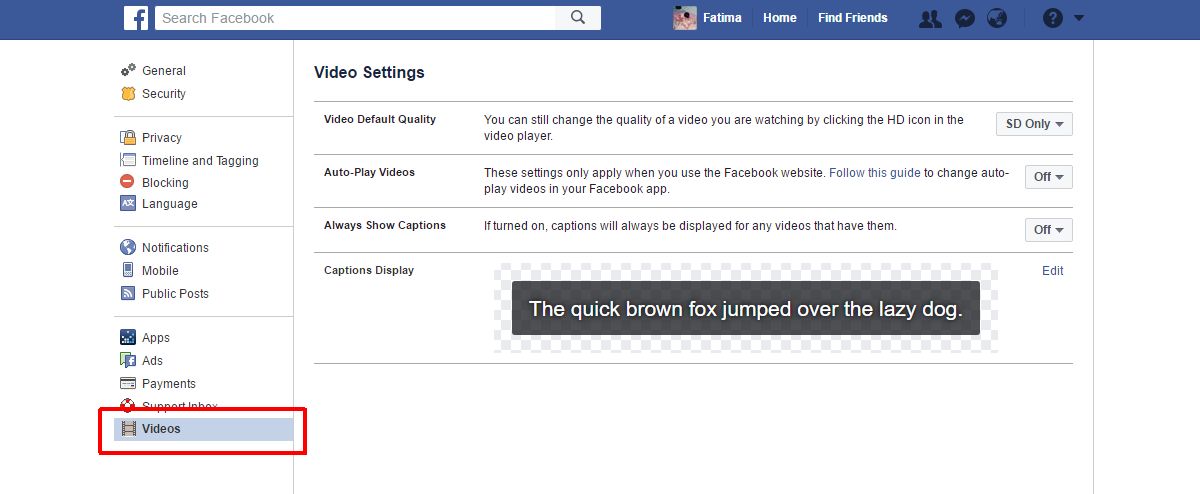The image size is (1200, 494).
Task: Click the Privacy lock icon
Action: coord(128,137)
